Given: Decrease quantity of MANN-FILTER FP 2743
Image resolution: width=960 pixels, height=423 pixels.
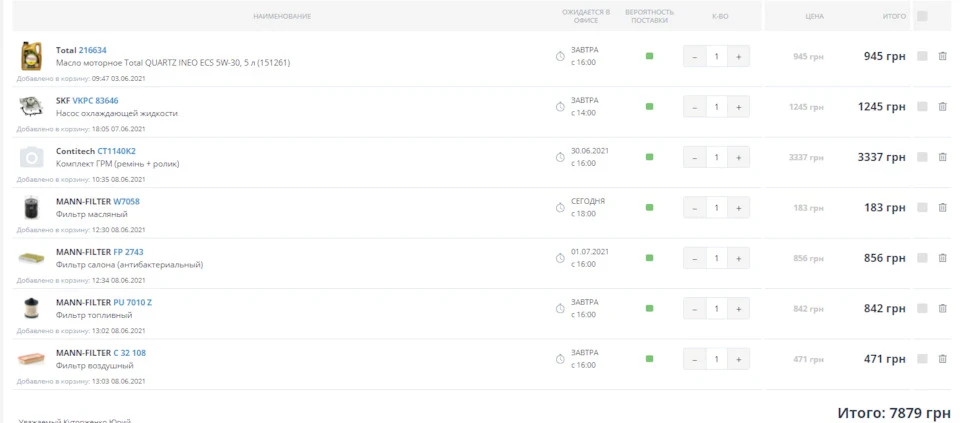Looking at the screenshot, I should pyautogui.click(x=694, y=258).
